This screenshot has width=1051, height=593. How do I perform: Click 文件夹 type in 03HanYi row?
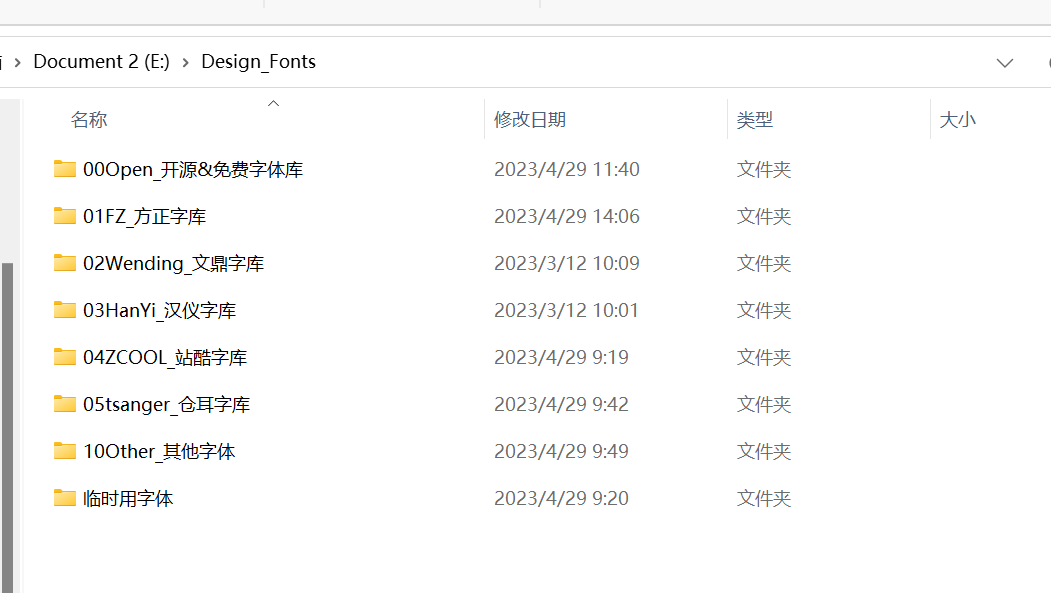[x=764, y=310]
